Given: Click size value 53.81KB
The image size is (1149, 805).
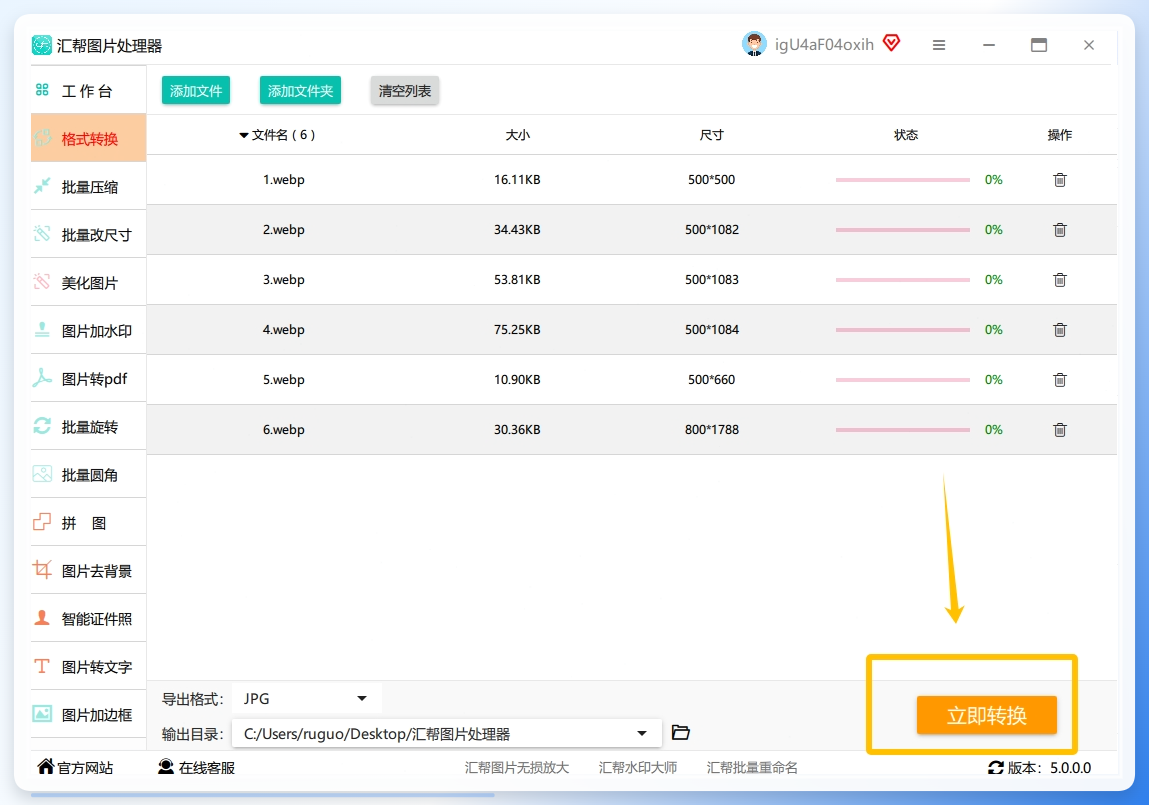Looking at the screenshot, I should coord(517,279).
